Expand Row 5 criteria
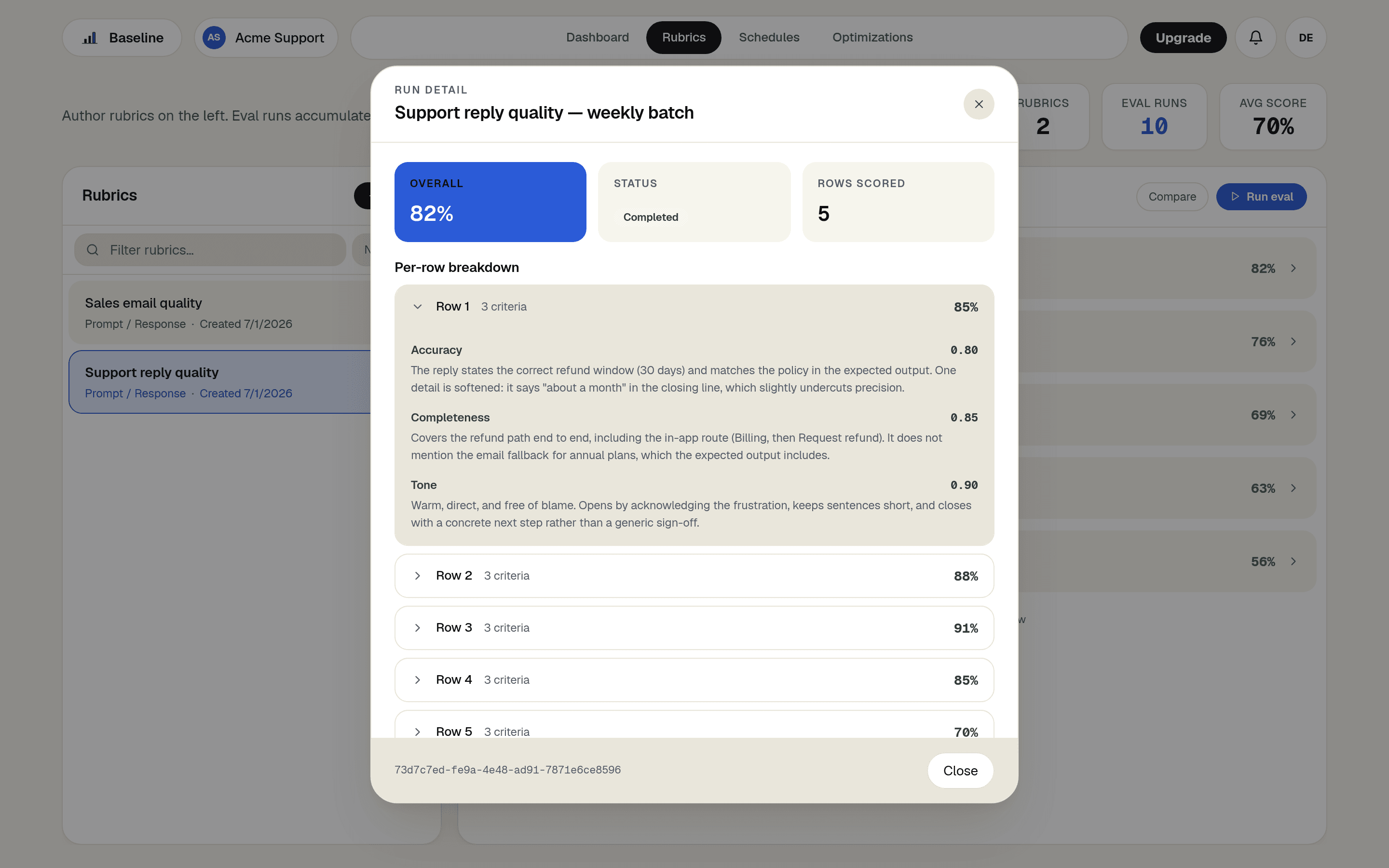The image size is (1389, 868). point(418,732)
